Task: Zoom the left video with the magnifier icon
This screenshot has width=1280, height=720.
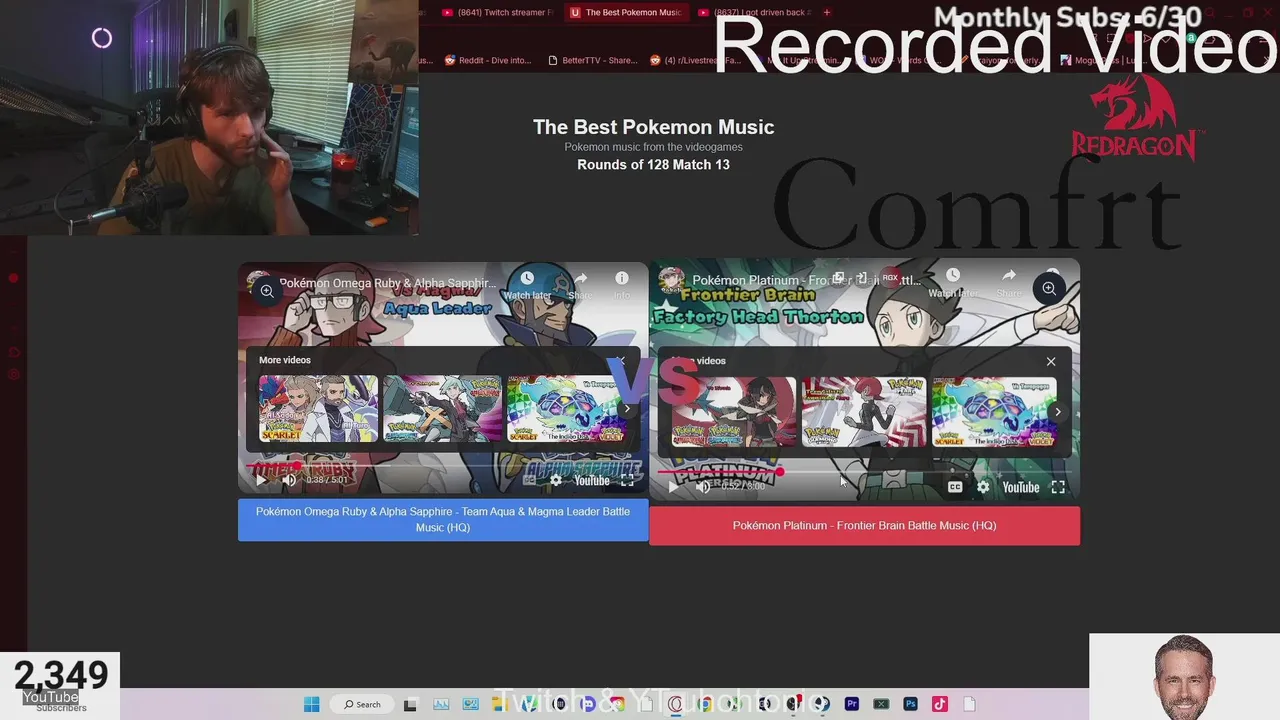Action: (x=267, y=291)
